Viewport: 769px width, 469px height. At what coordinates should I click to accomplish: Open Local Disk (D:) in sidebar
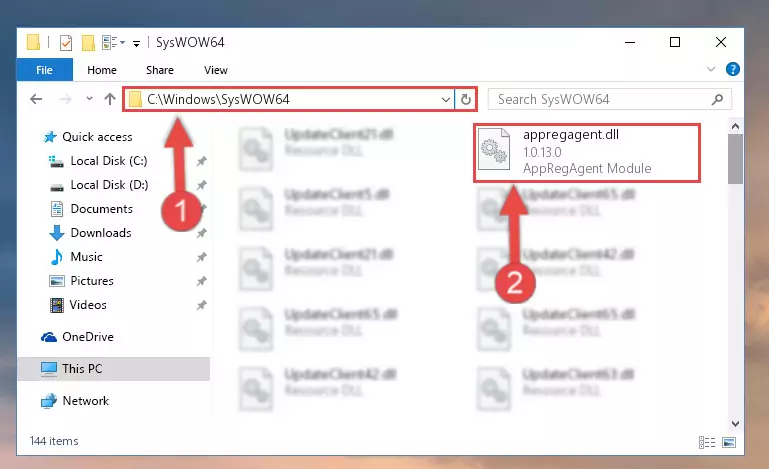[109, 185]
